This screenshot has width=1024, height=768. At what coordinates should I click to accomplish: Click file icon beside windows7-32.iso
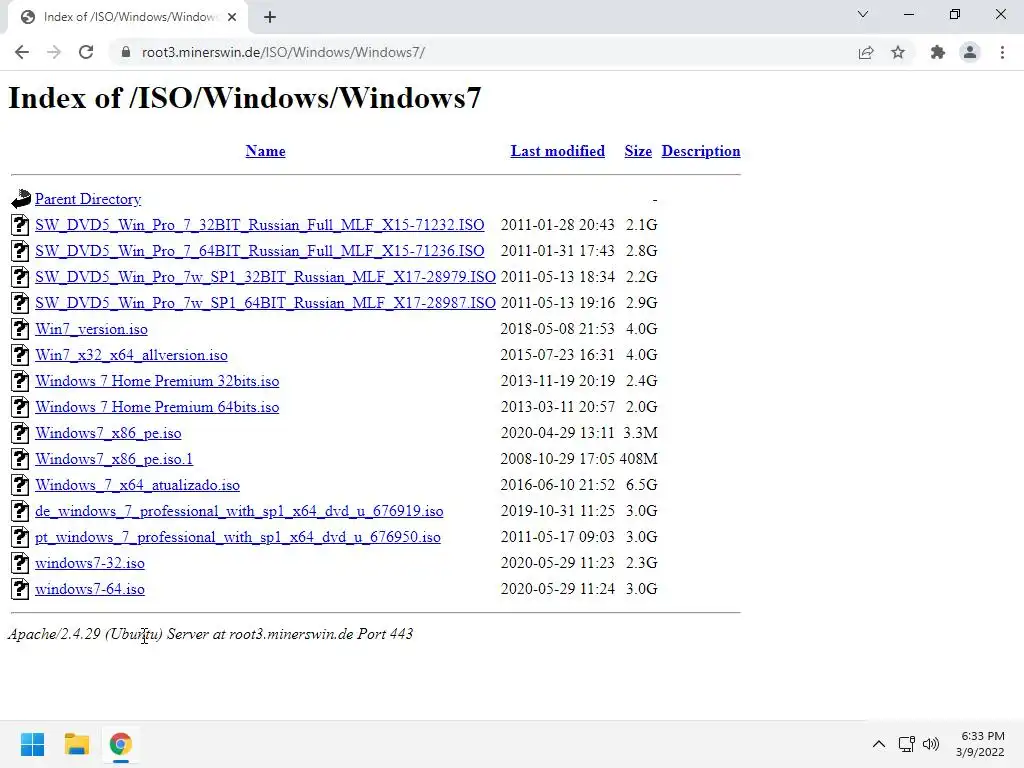coord(20,562)
